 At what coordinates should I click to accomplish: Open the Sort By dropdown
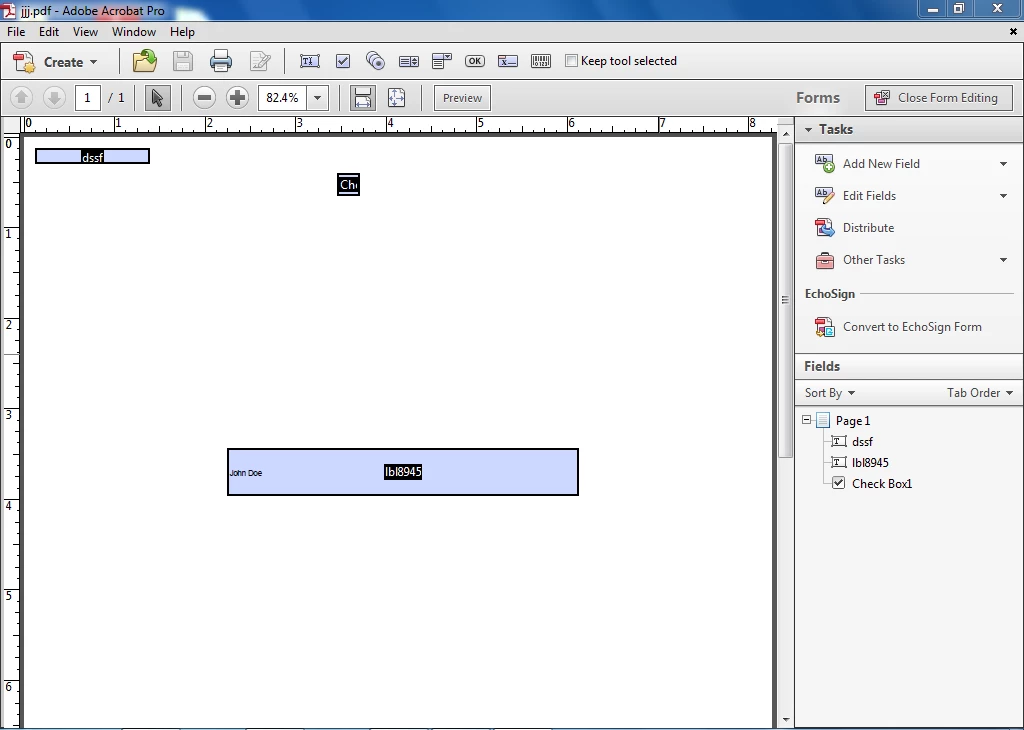[829, 392]
